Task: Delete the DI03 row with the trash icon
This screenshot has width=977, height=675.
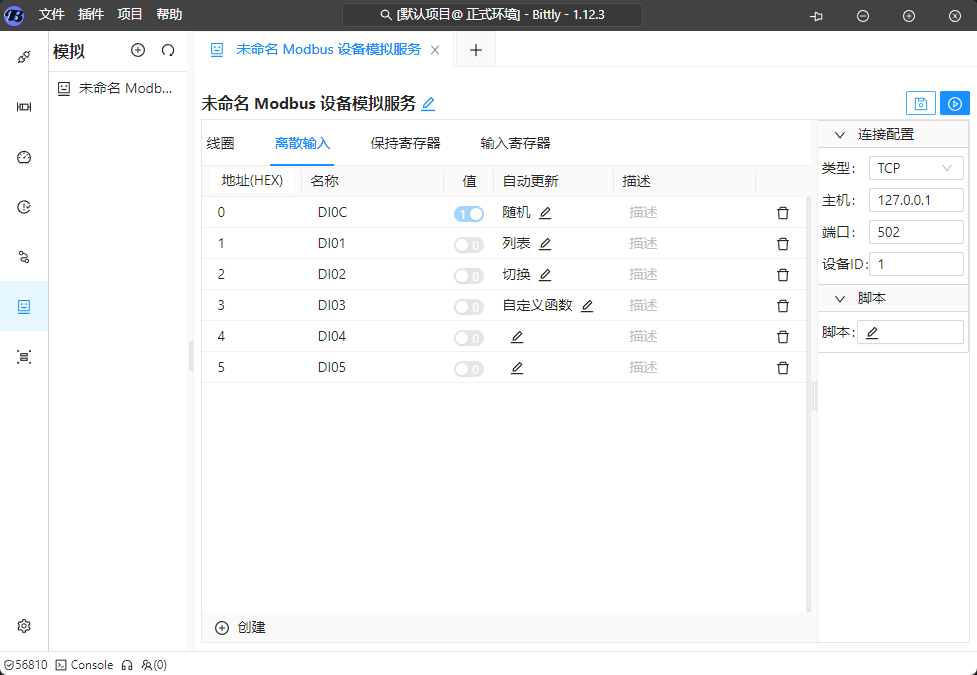Action: click(x=783, y=306)
